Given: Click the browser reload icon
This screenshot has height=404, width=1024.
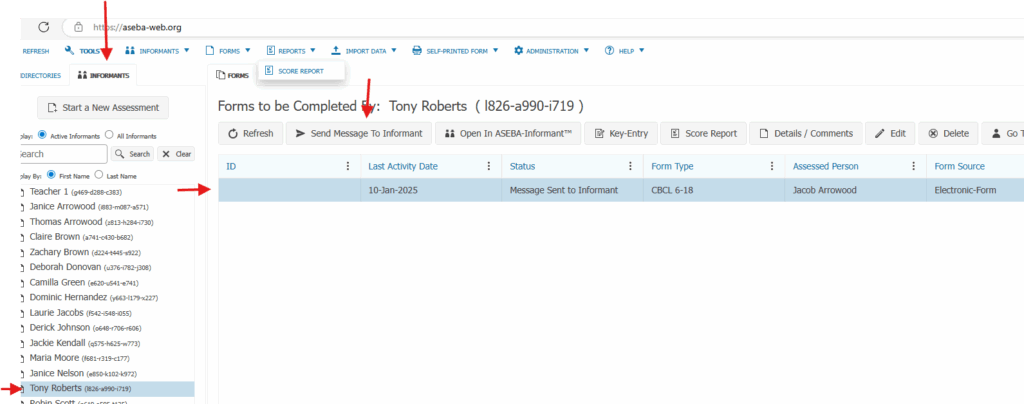Looking at the screenshot, I should 44,27.
